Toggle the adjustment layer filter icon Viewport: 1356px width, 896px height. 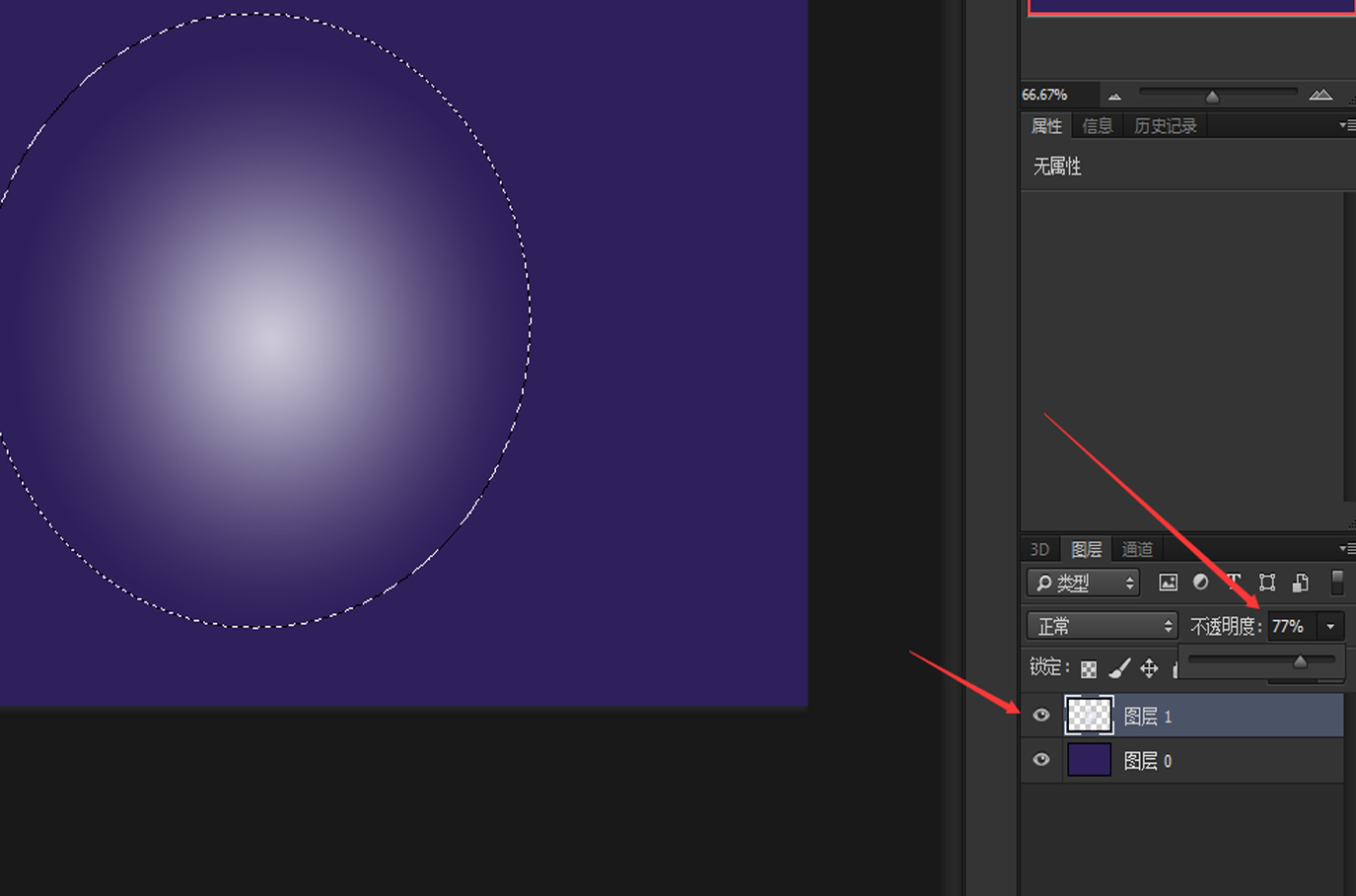coord(1200,583)
